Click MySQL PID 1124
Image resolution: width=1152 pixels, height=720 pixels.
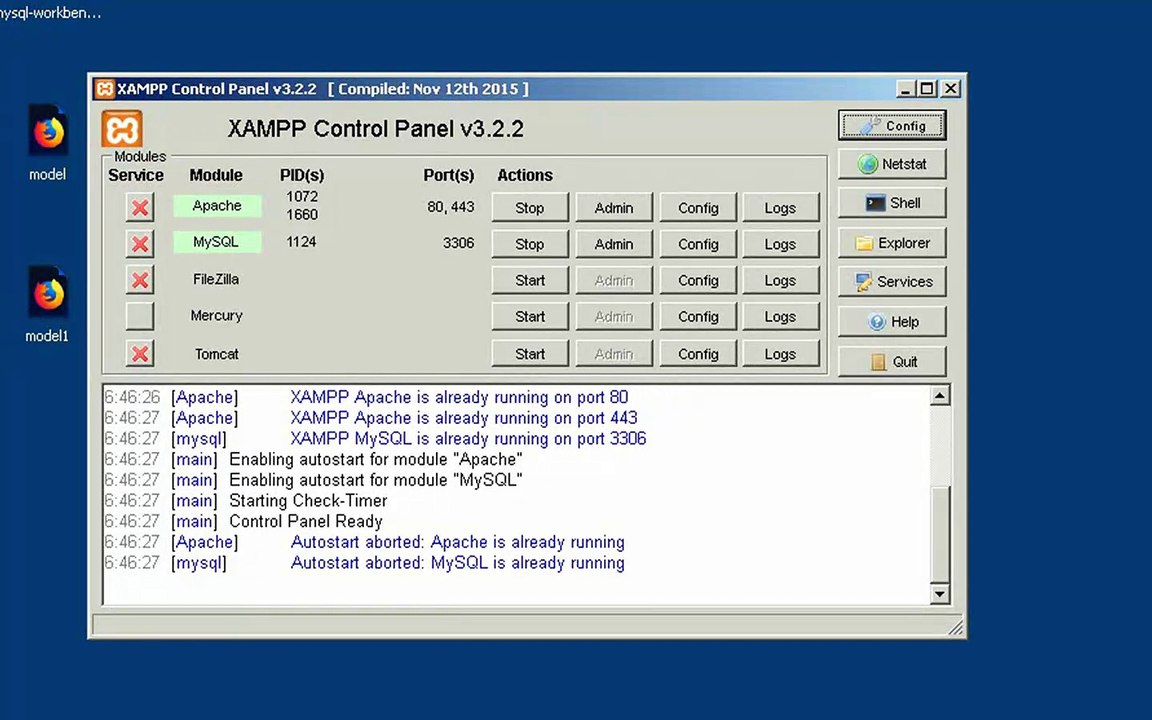click(x=301, y=242)
